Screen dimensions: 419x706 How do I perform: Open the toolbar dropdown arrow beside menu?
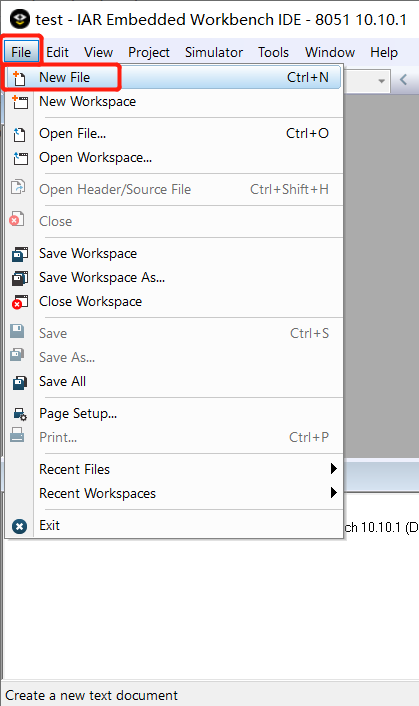pos(382,81)
